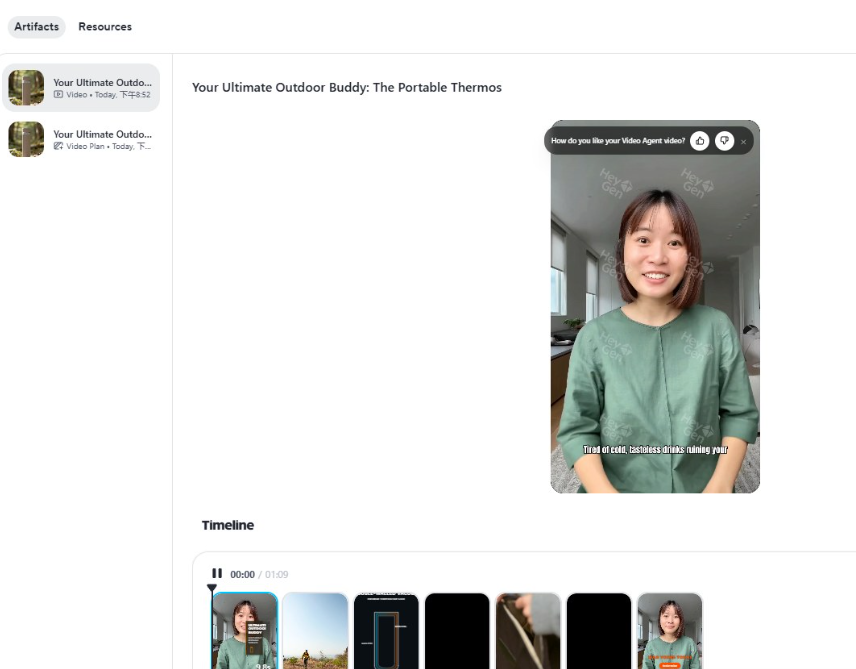Select the hiker landscape scene thumbnail

point(315,631)
